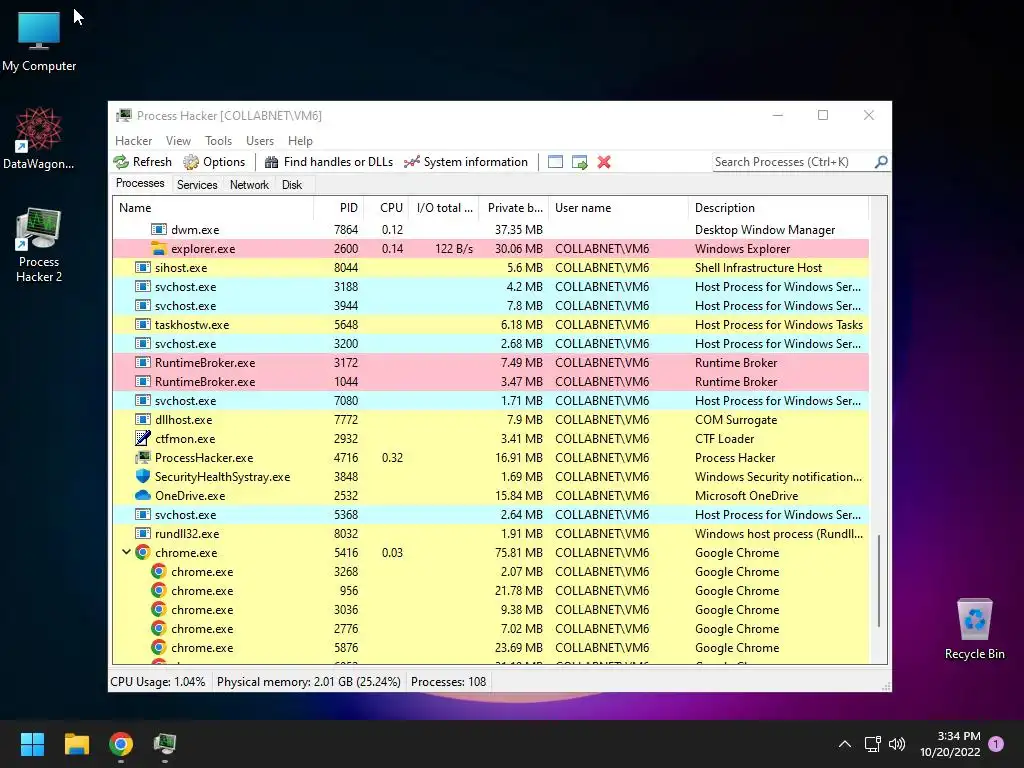Viewport: 1024px width, 768px height.
Task: Click the OneDrive.exe cloud icon
Action: [x=142, y=495]
